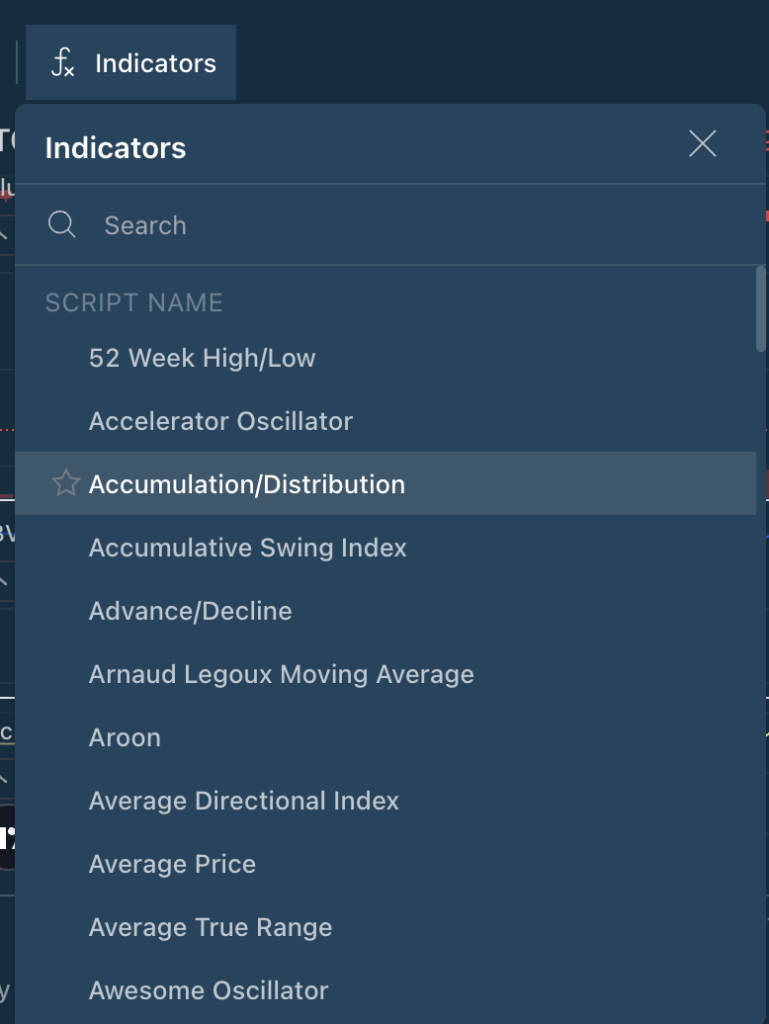This screenshot has width=769, height=1024.
Task: Click the Indicators panel title
Action: 115,148
